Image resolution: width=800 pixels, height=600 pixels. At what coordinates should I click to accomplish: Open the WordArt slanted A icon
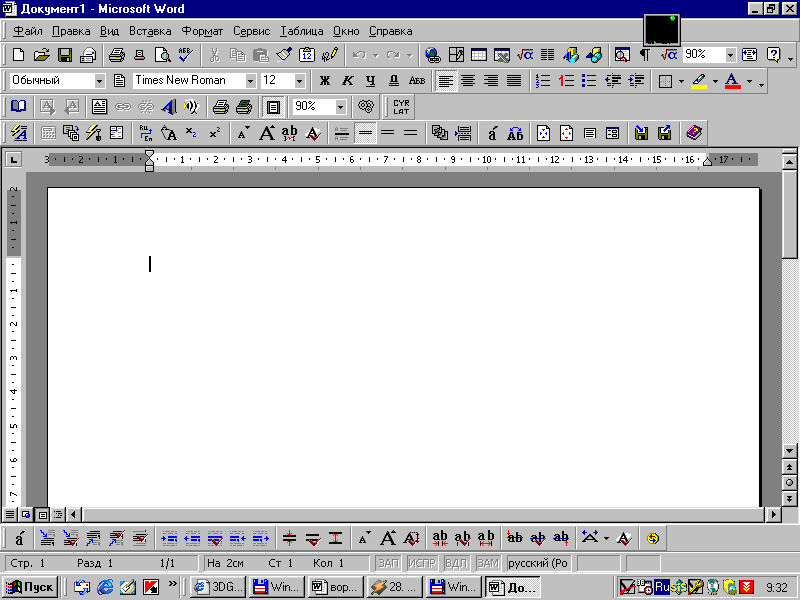168,107
